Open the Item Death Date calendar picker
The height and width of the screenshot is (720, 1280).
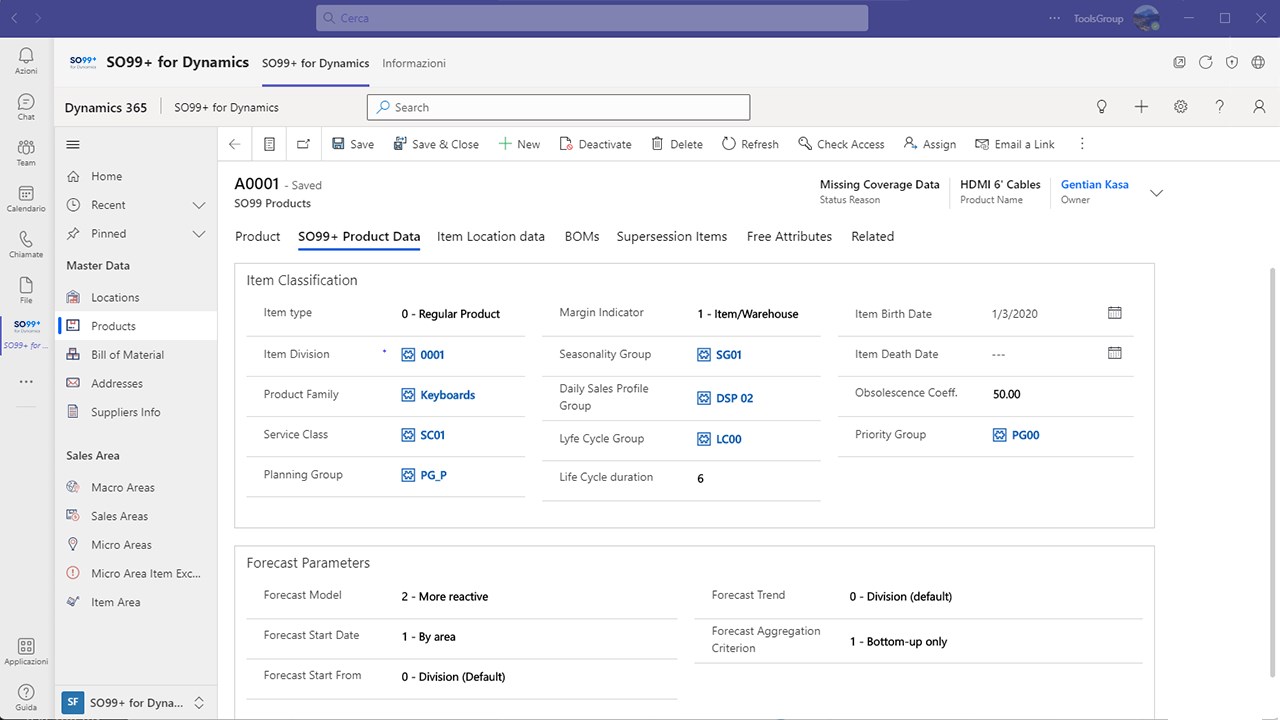[1115, 353]
